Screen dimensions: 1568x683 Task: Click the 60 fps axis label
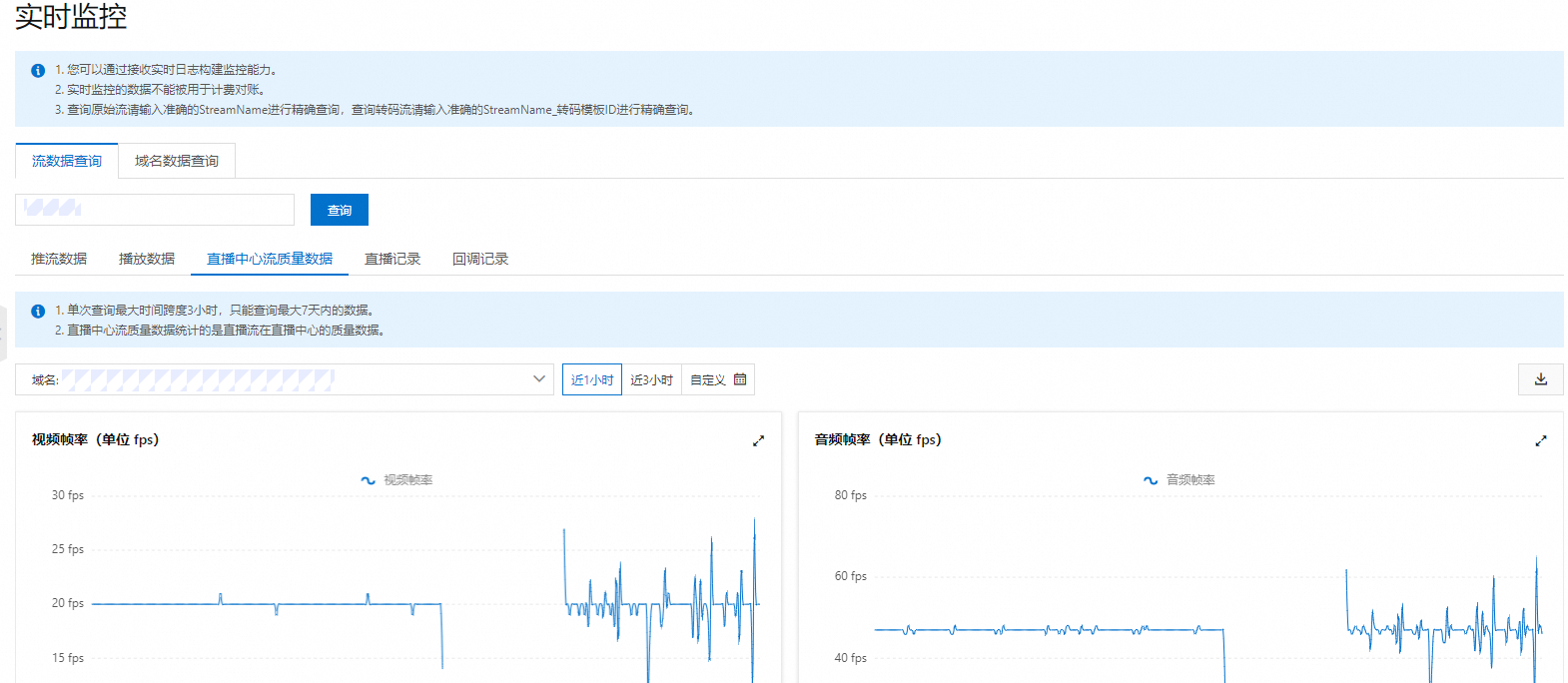pos(851,576)
